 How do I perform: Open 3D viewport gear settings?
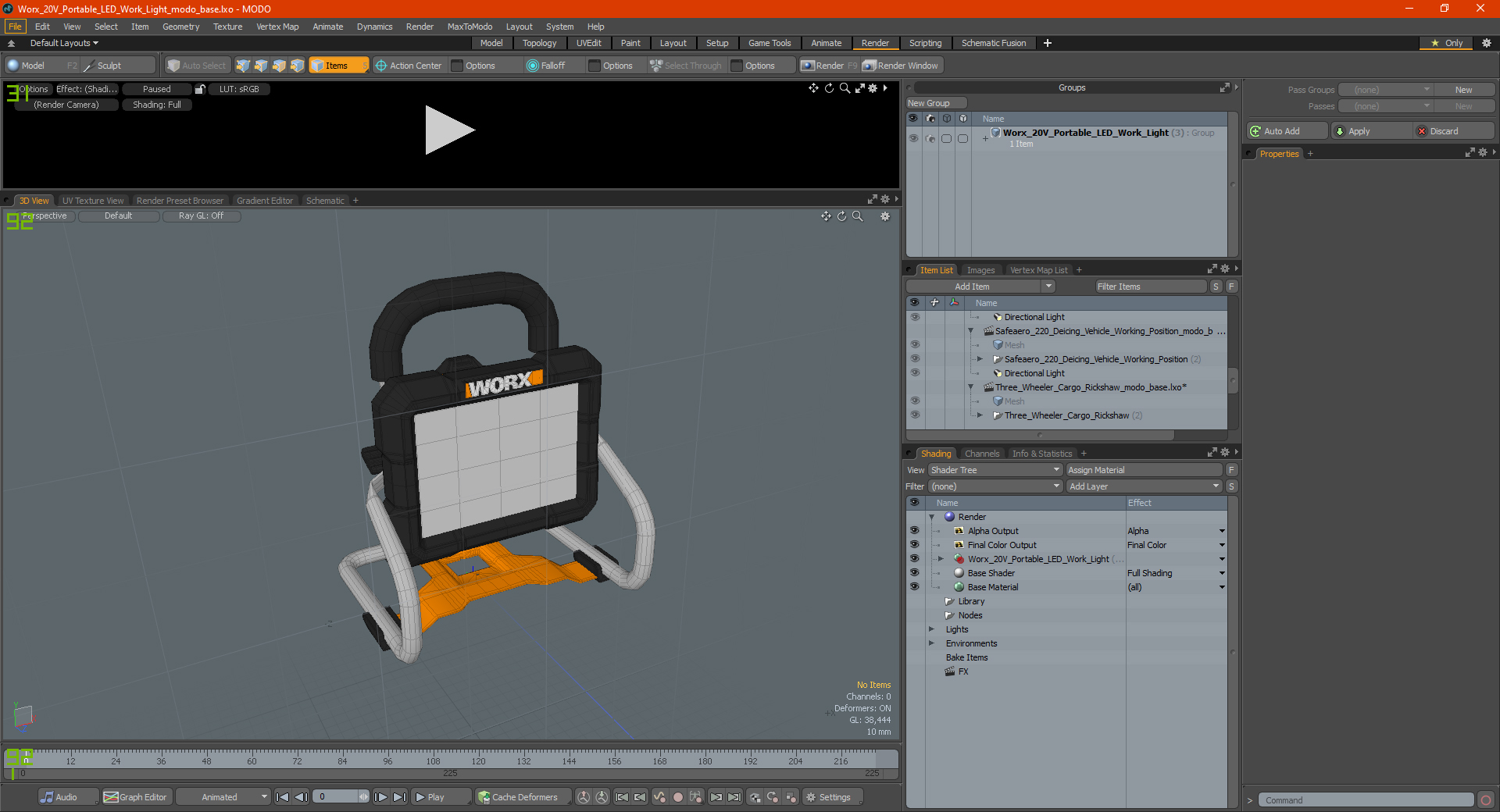pyautogui.click(x=885, y=216)
